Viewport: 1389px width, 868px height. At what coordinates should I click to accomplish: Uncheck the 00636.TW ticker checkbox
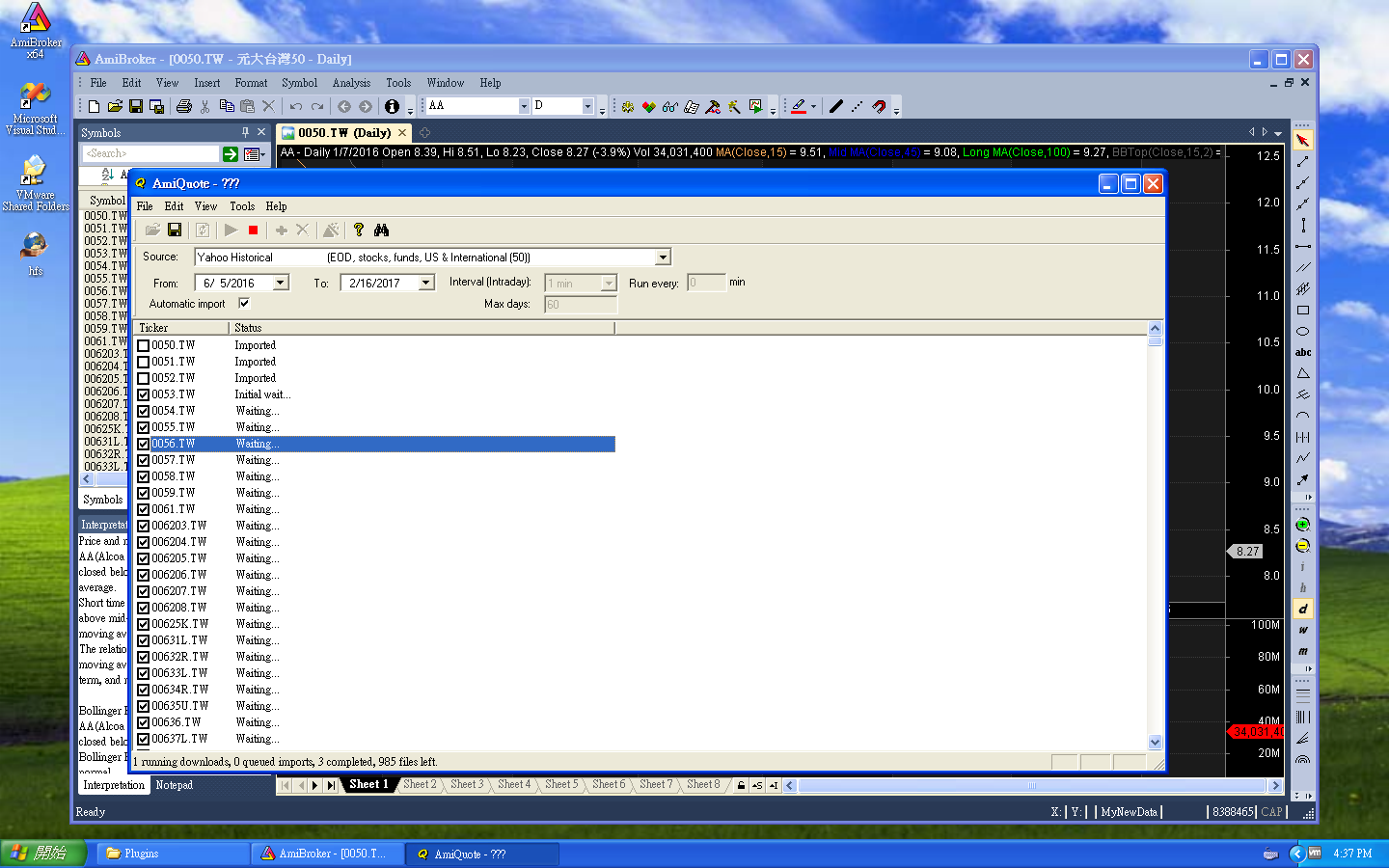[143, 722]
